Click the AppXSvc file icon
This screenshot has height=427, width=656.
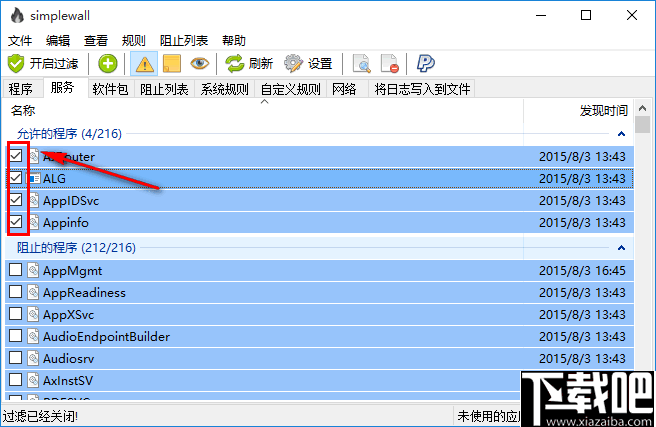point(33,314)
